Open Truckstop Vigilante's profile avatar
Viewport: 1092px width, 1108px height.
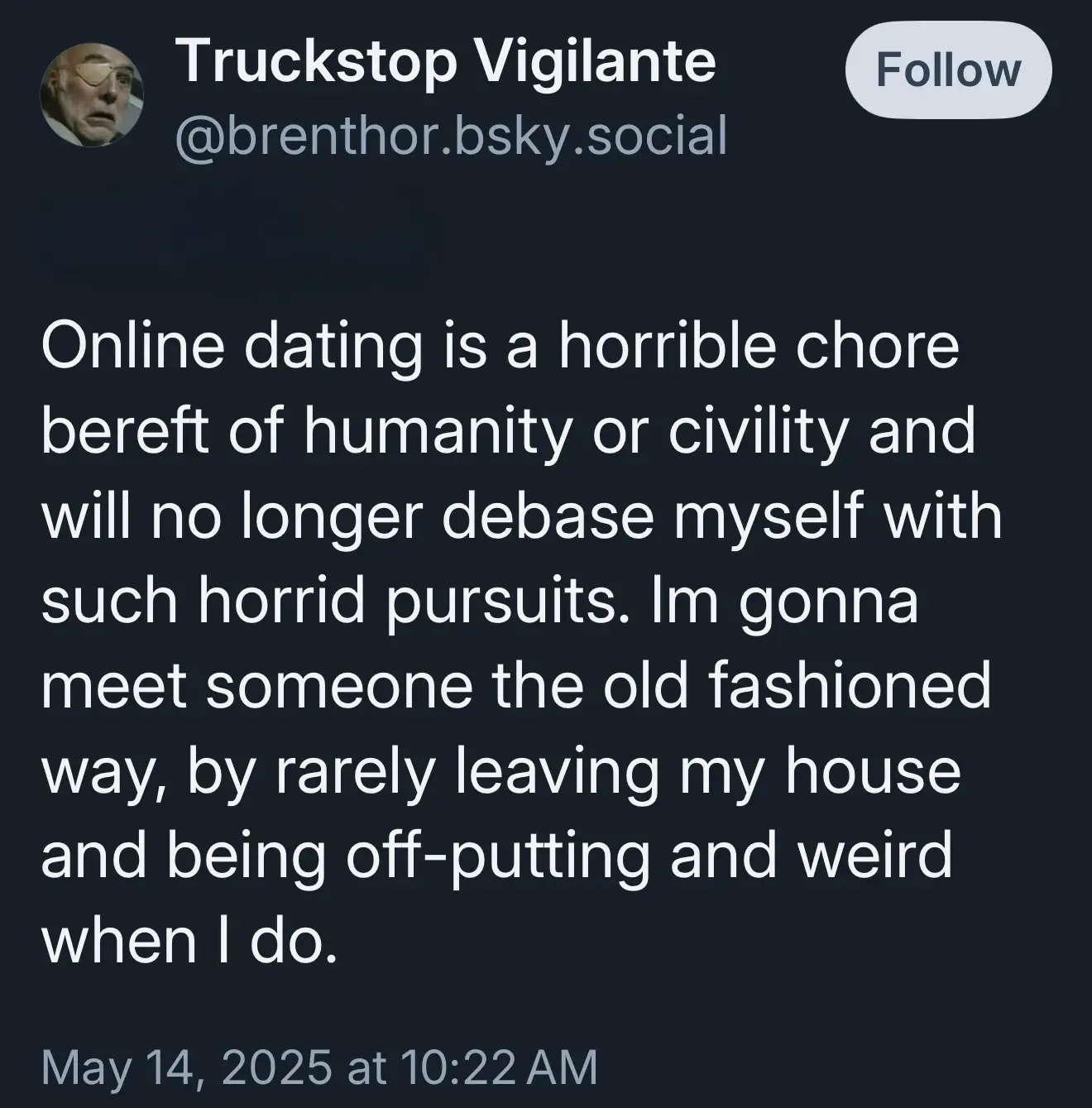91,98
